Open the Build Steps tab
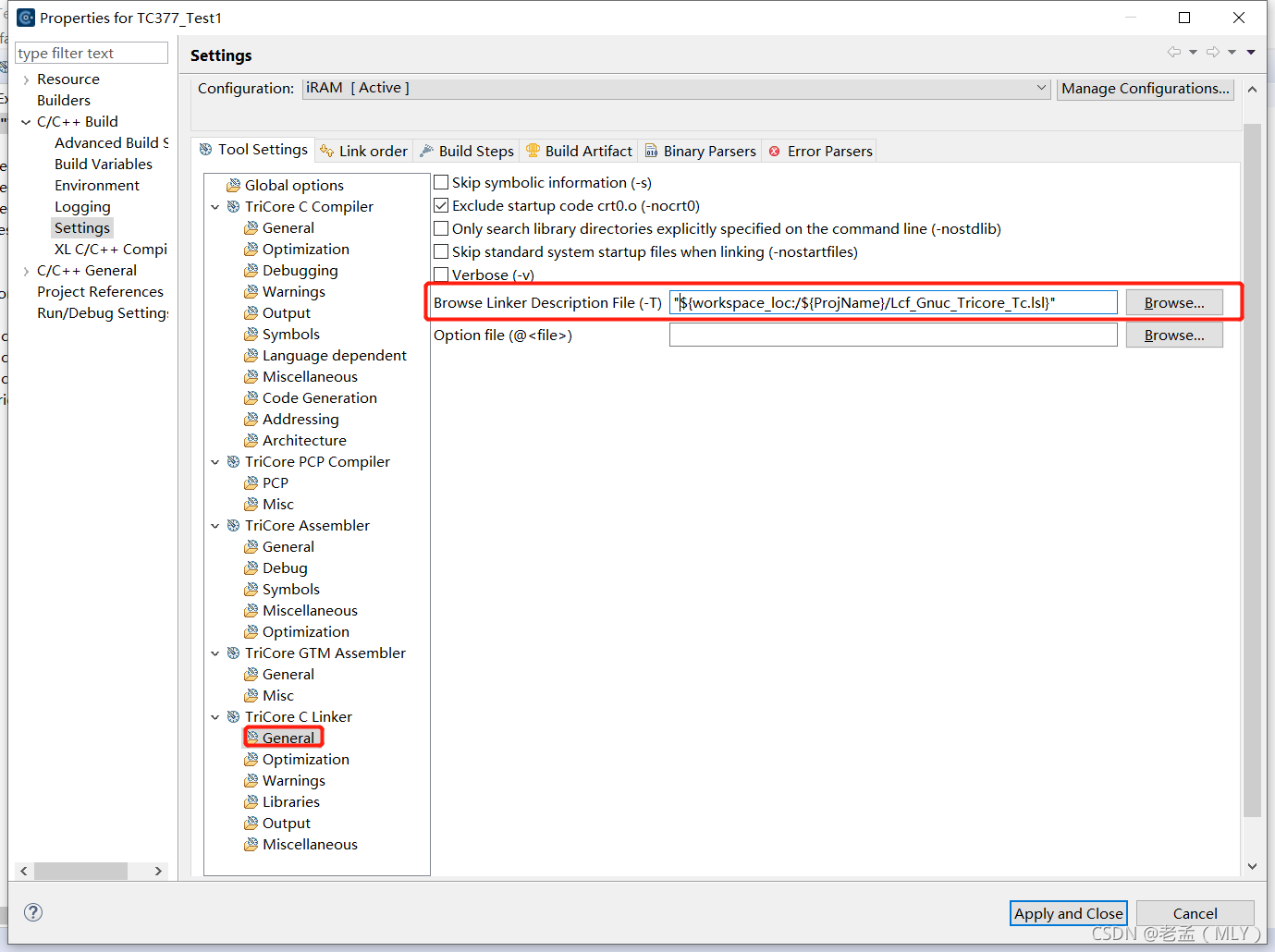 pos(467,151)
